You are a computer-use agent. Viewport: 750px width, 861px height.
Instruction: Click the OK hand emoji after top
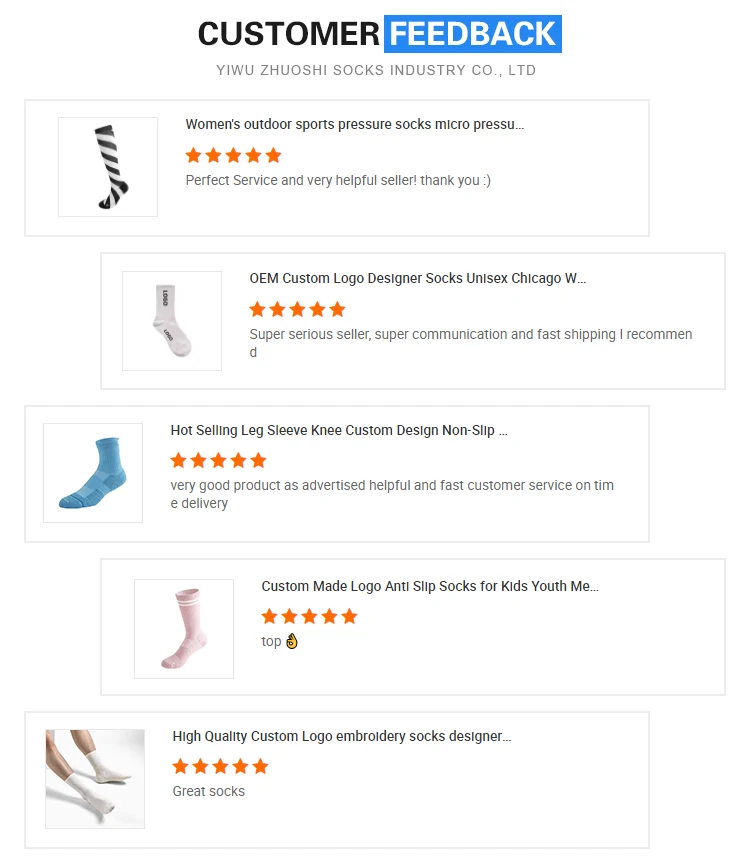(x=292, y=641)
